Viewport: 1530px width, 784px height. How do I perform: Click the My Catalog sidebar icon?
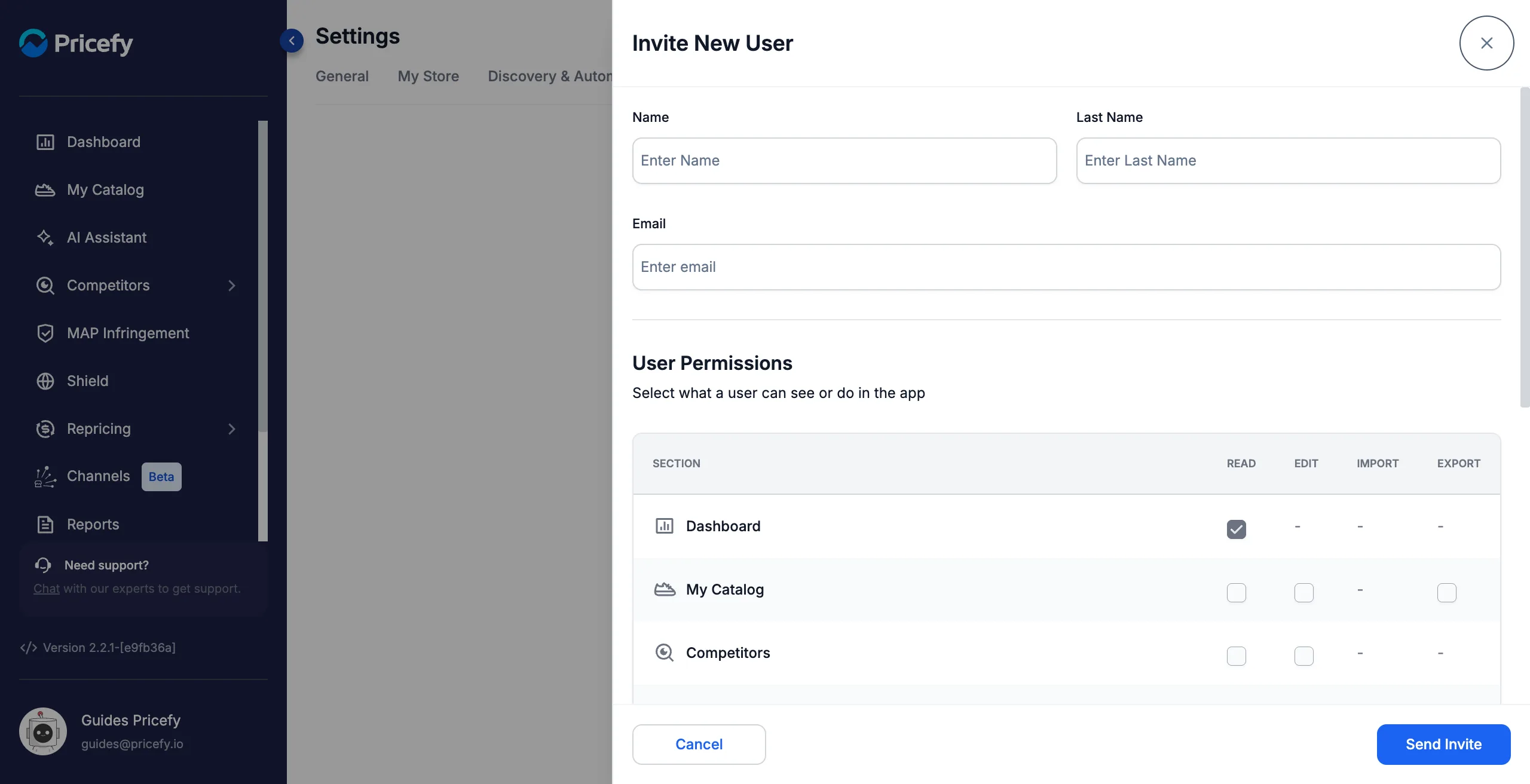pyautogui.click(x=45, y=190)
